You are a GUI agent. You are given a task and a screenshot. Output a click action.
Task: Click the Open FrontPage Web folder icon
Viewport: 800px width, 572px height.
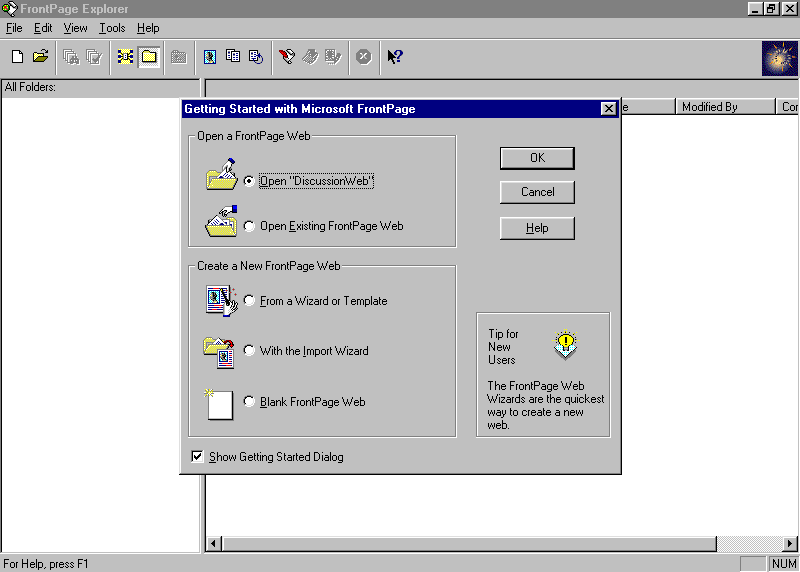click(41, 57)
